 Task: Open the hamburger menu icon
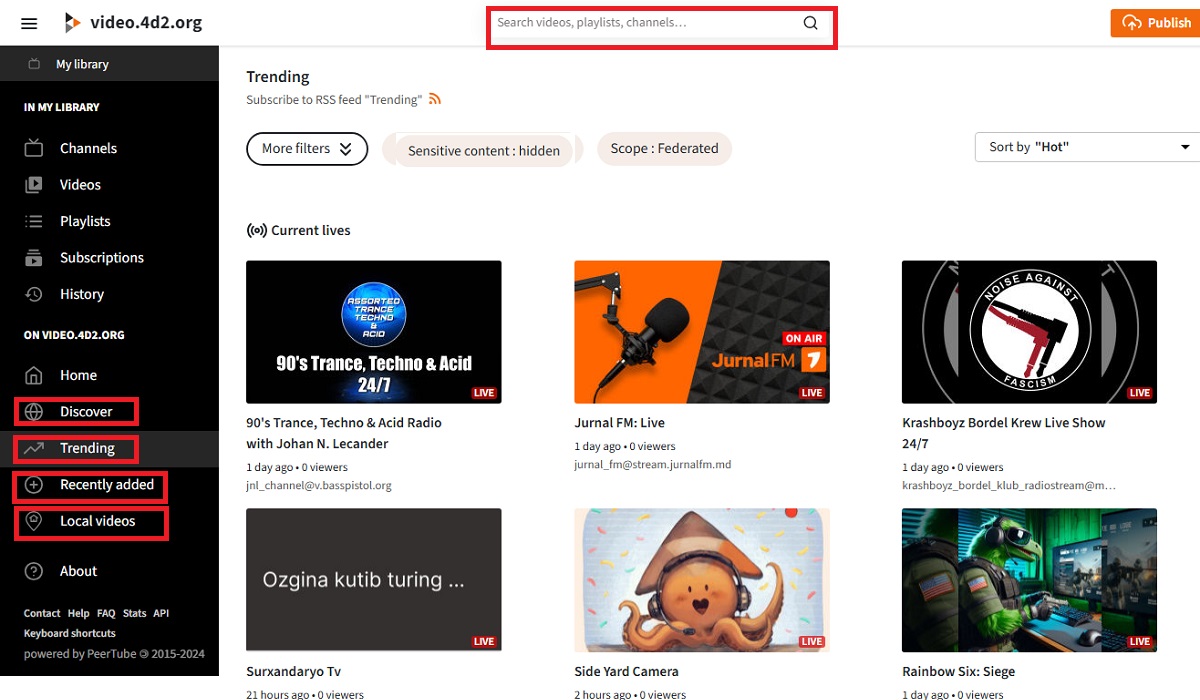tap(28, 22)
